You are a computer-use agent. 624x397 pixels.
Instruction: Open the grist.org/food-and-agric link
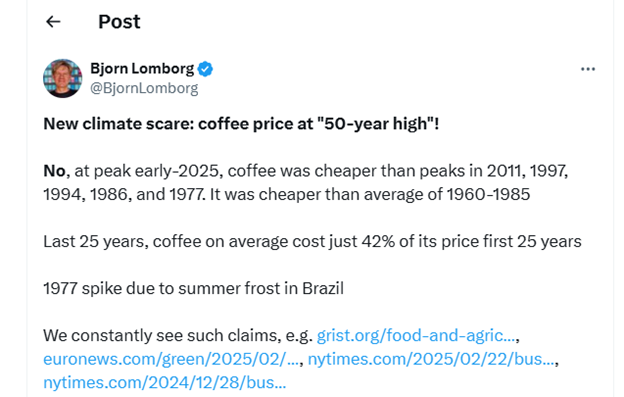(x=416, y=335)
